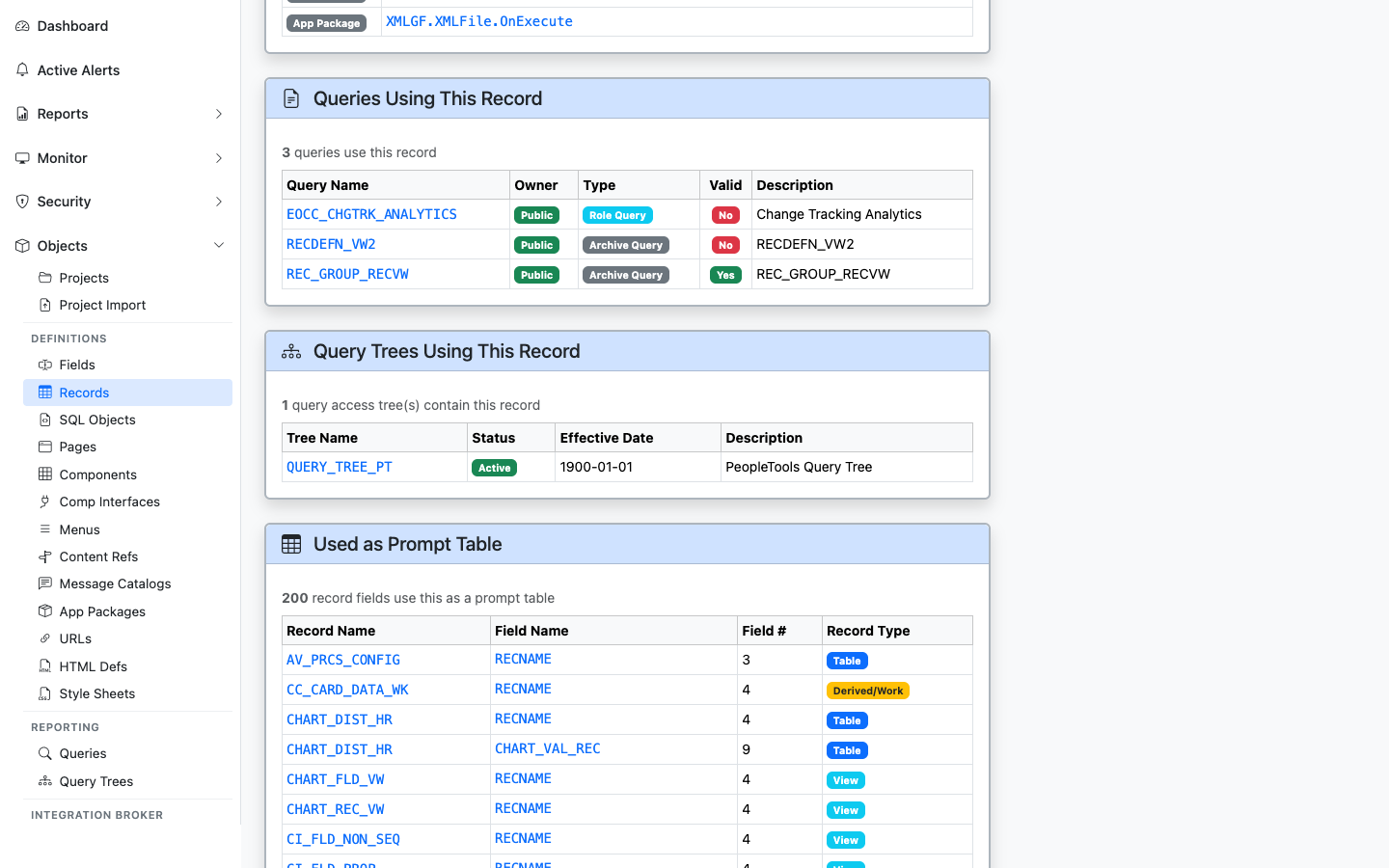Expand the Security submenu chevron
The height and width of the screenshot is (868, 1389).
point(219,202)
